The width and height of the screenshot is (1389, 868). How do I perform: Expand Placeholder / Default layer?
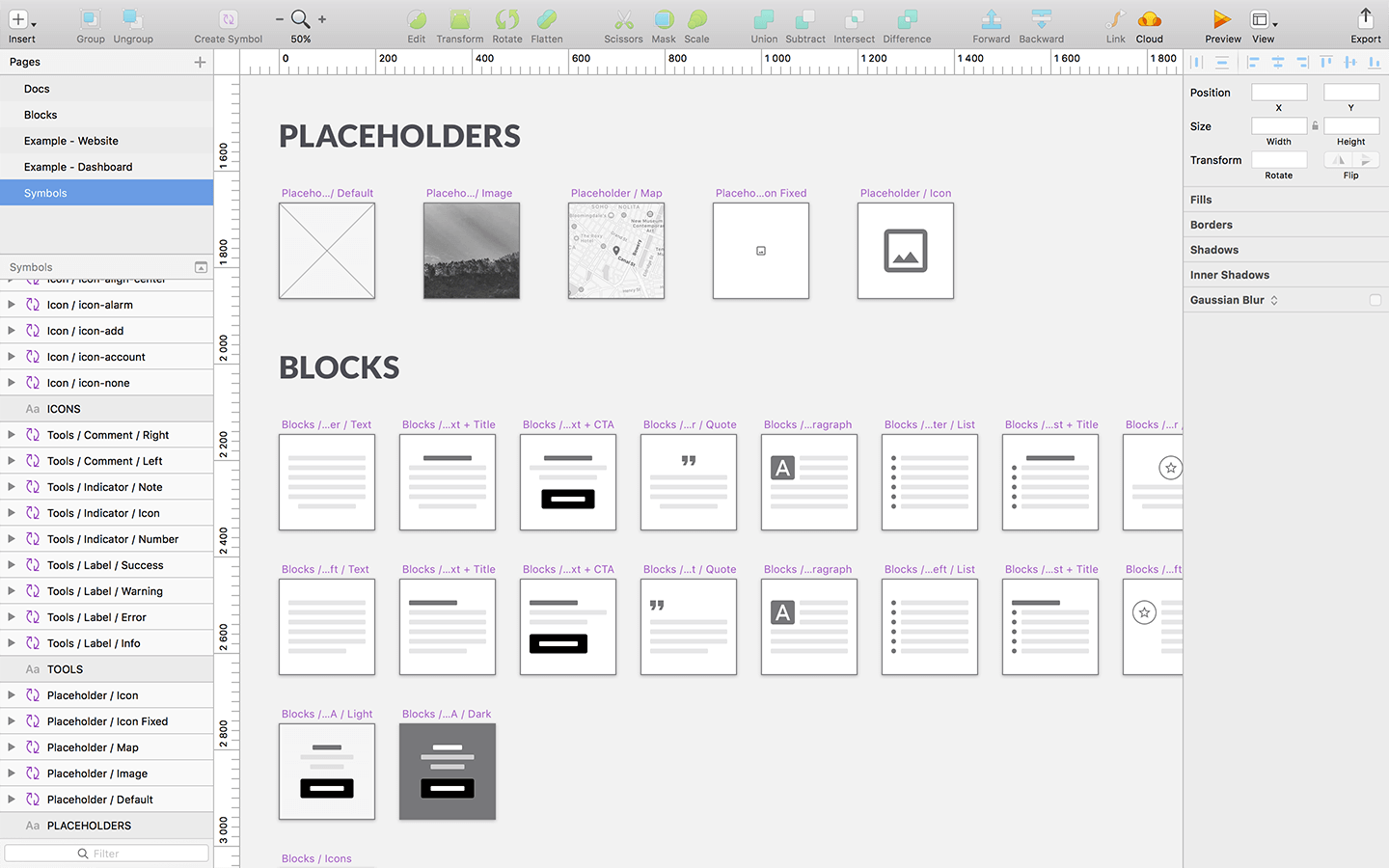pyautogui.click(x=11, y=800)
